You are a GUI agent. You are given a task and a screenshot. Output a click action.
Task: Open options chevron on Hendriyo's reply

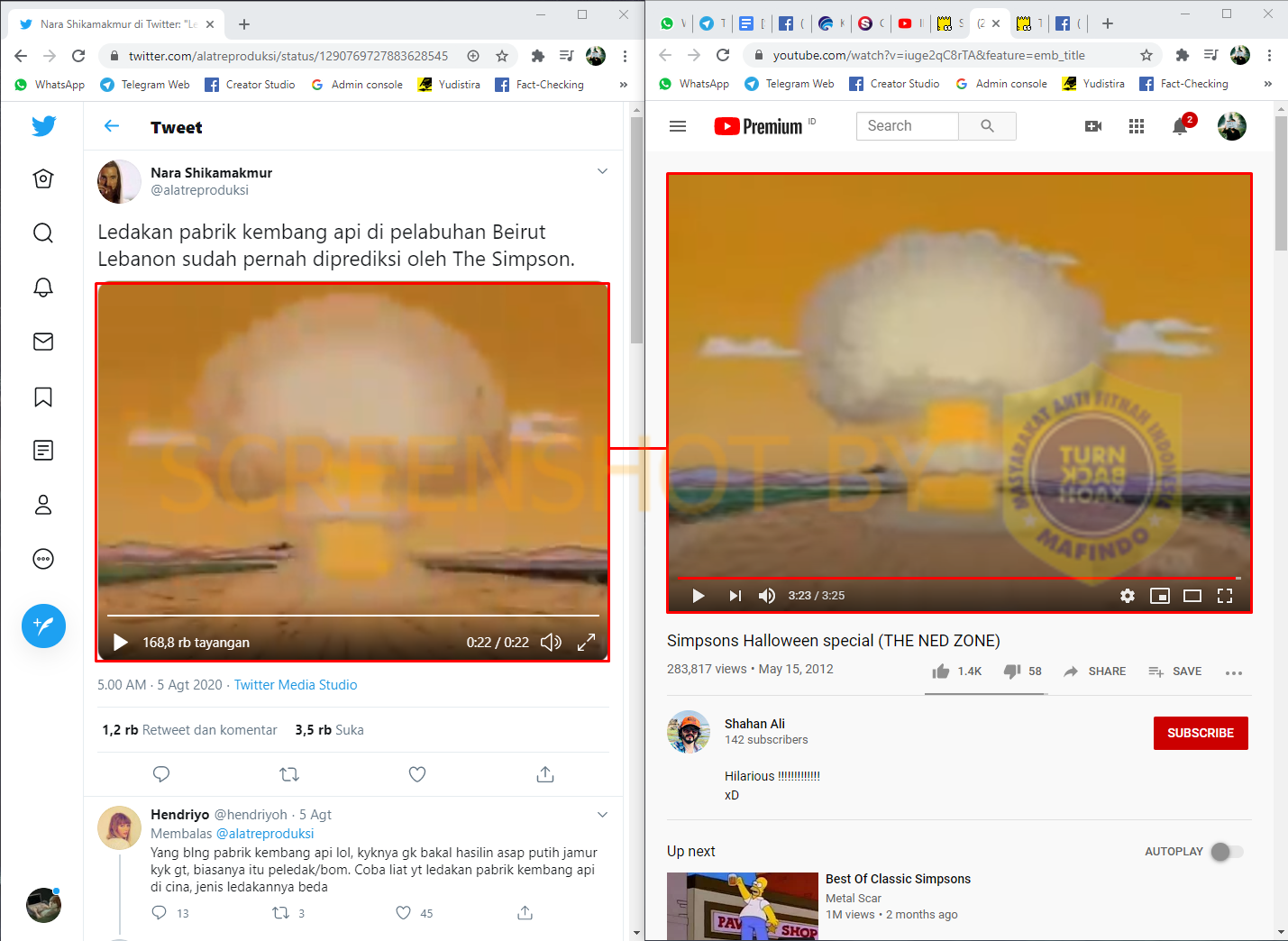coord(602,815)
